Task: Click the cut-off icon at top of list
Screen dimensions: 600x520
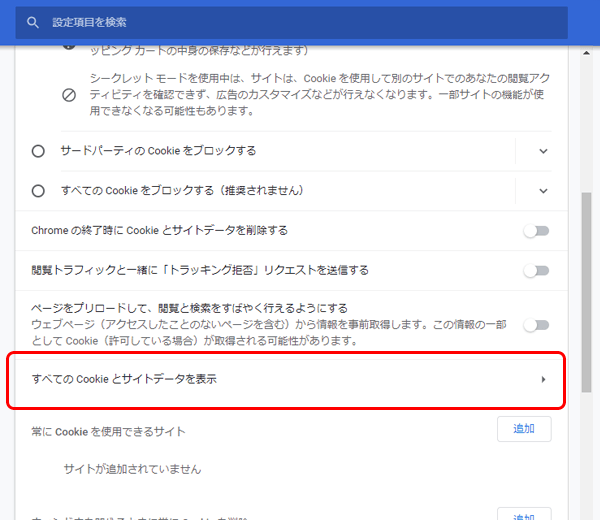Action: click(x=69, y=46)
